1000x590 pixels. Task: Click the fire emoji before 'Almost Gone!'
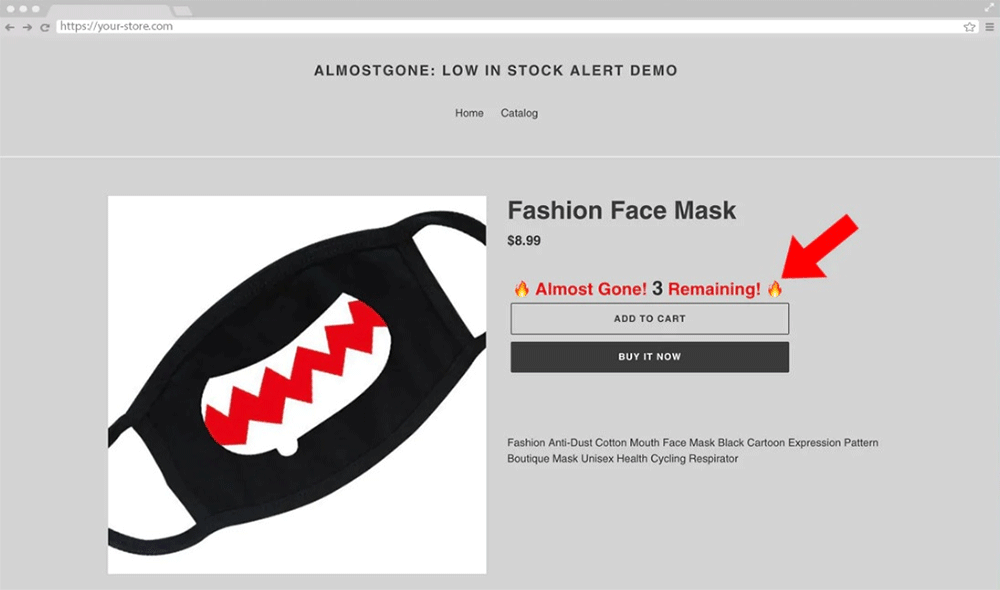click(x=521, y=289)
